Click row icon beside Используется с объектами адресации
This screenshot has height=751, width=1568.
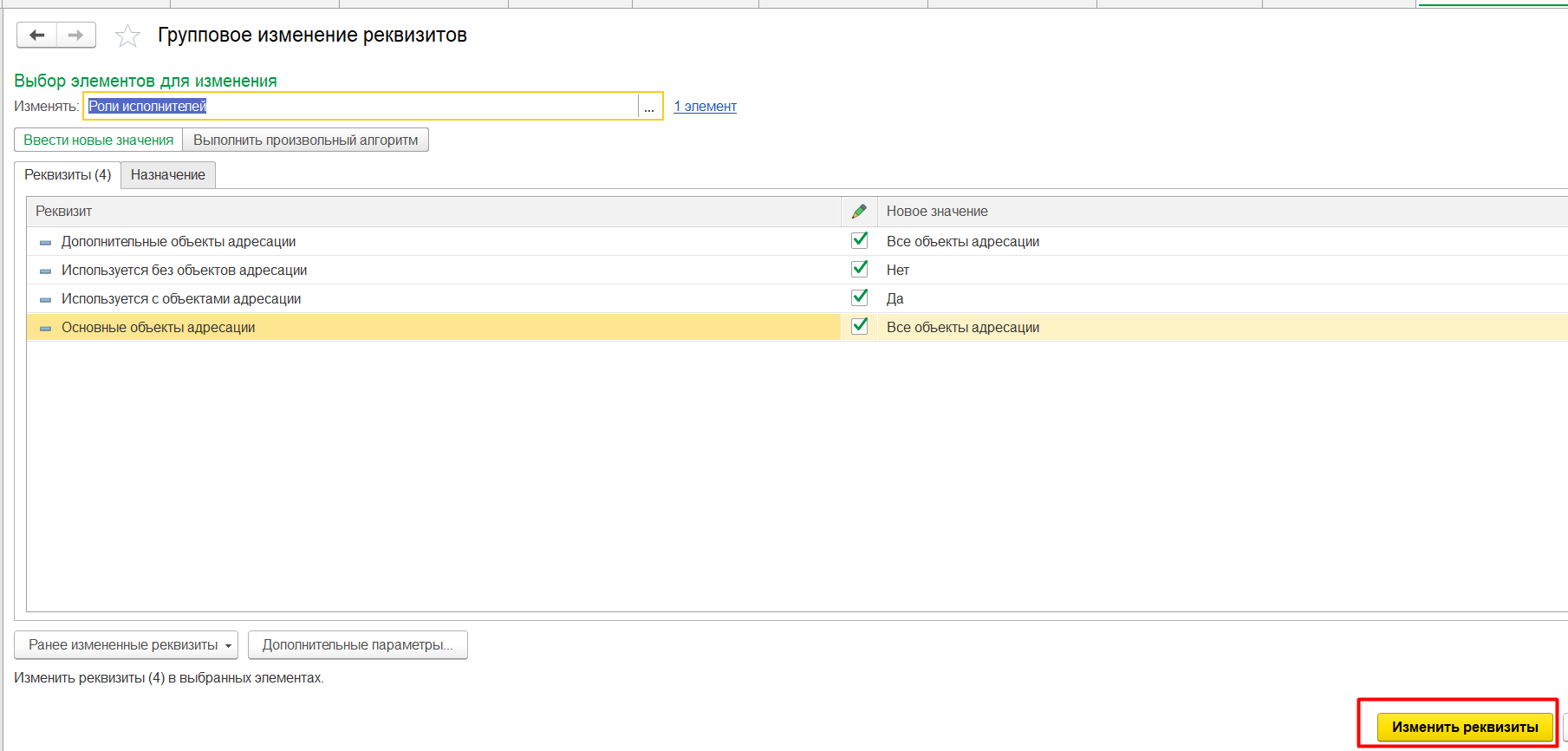point(45,300)
